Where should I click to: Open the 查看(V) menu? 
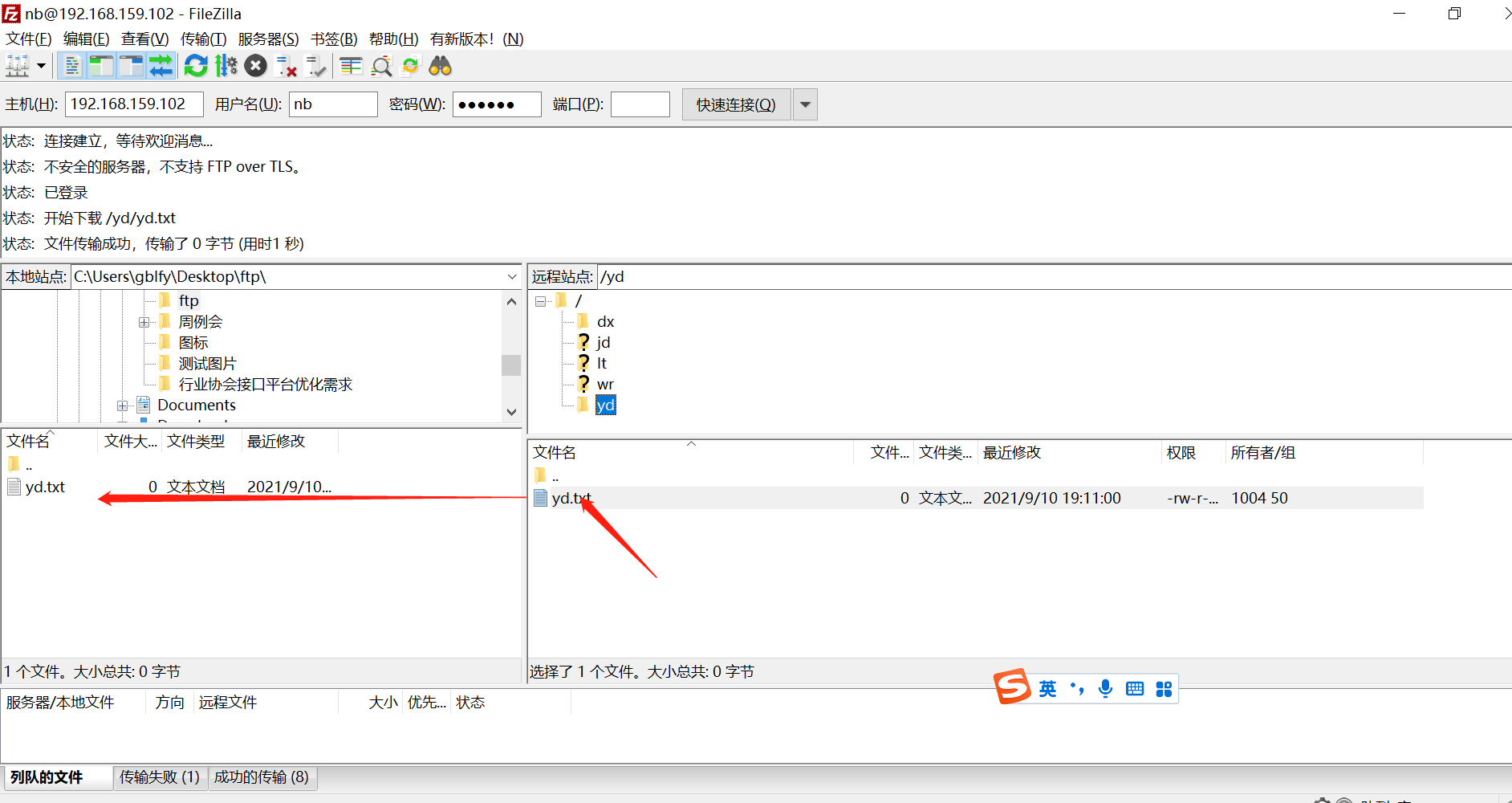pos(144,39)
